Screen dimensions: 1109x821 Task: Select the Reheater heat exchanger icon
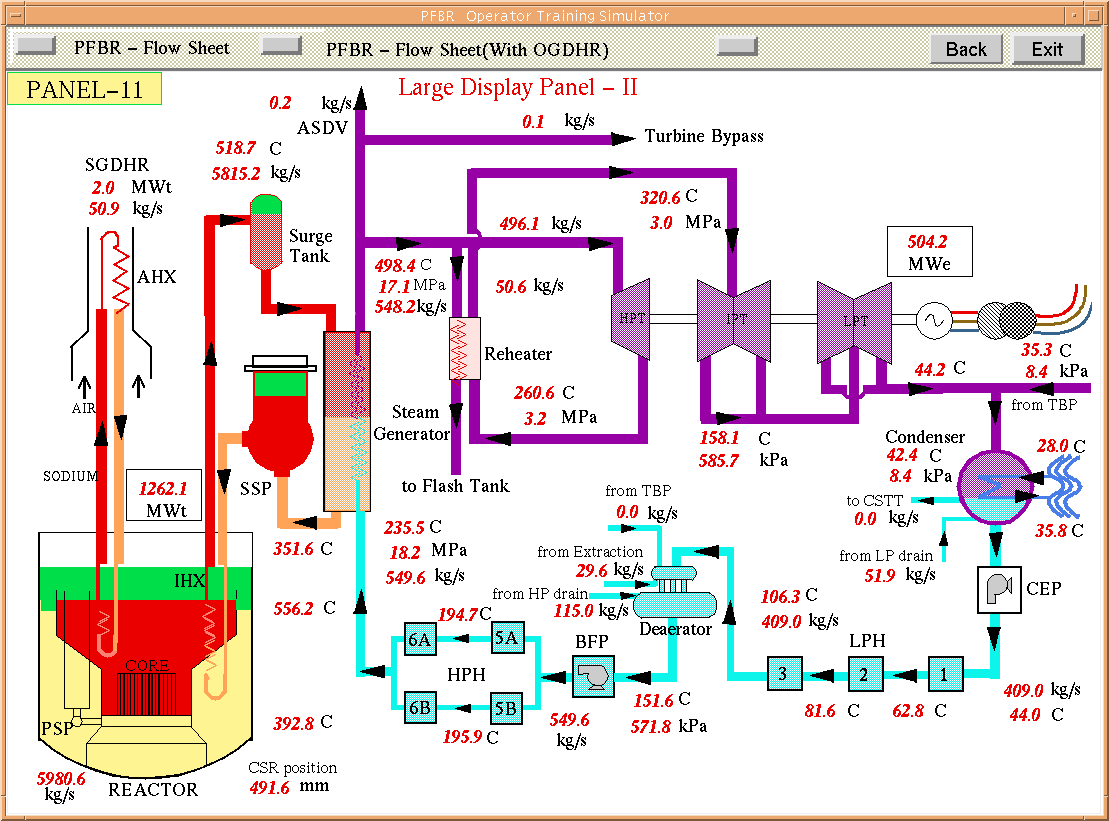pyautogui.click(x=464, y=349)
